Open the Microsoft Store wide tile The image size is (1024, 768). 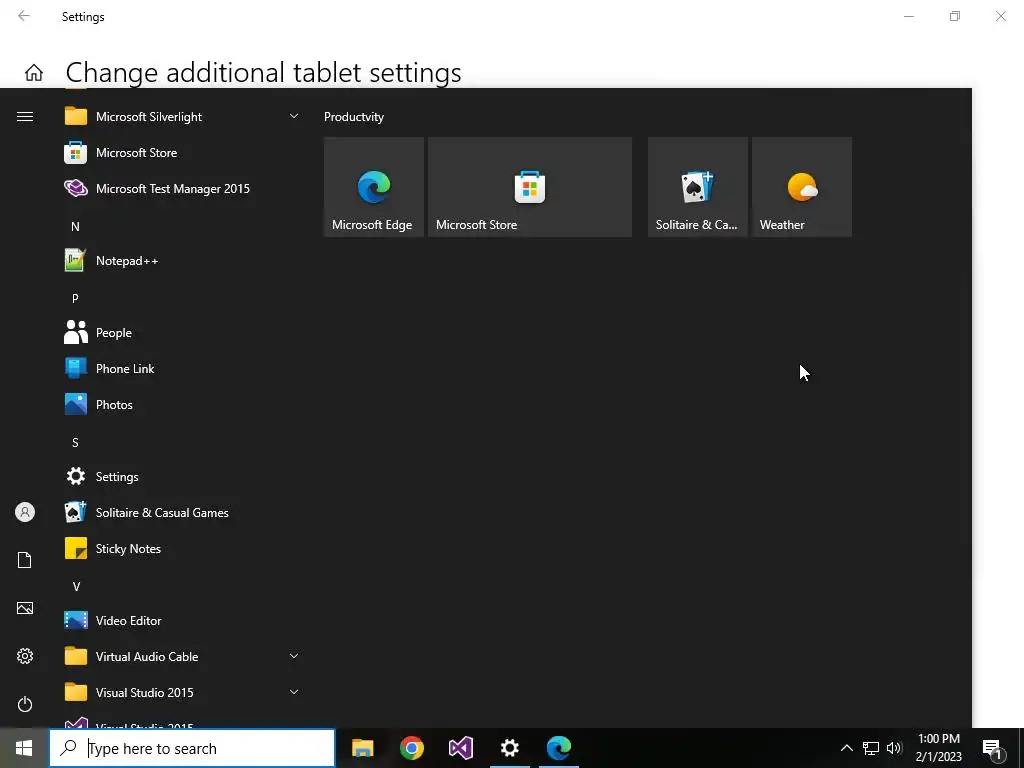(530, 187)
